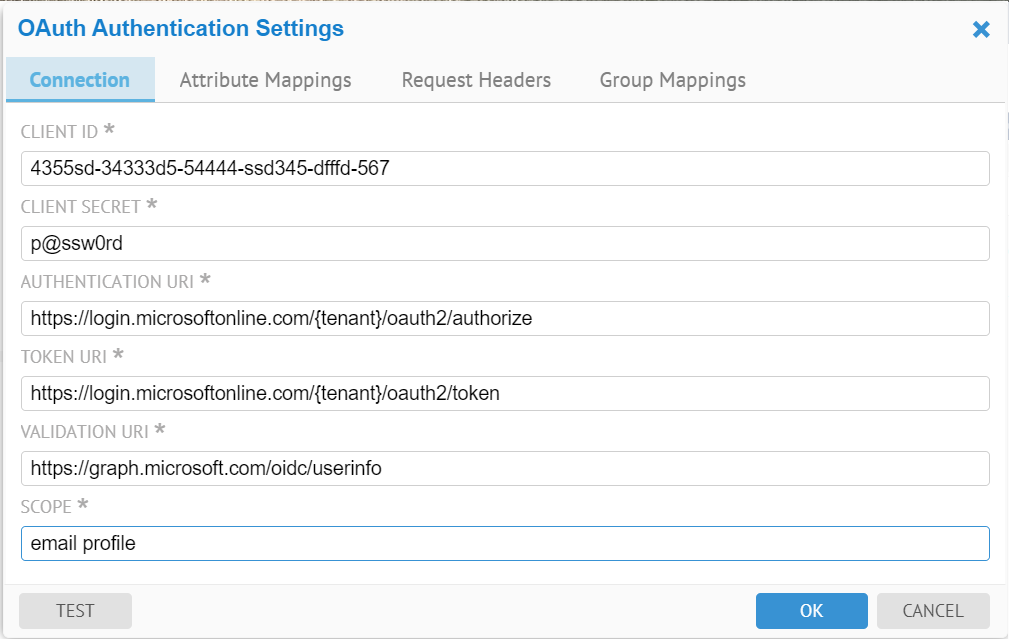Image resolution: width=1009 pixels, height=639 pixels.
Task: Click the TOKEN URI label
Action: pyautogui.click(x=63, y=357)
